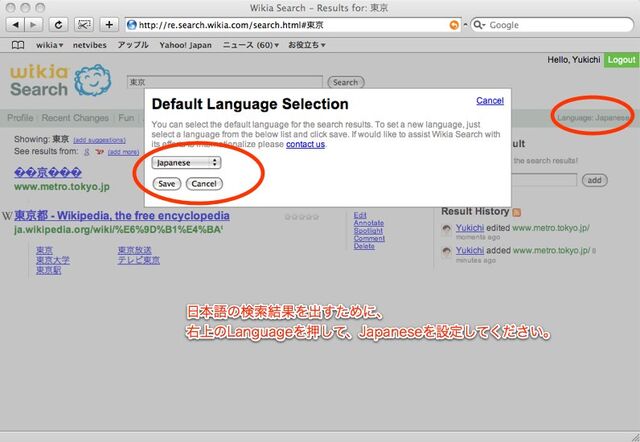Click Delete action link
The height and width of the screenshot is (442, 640).
click(364, 246)
